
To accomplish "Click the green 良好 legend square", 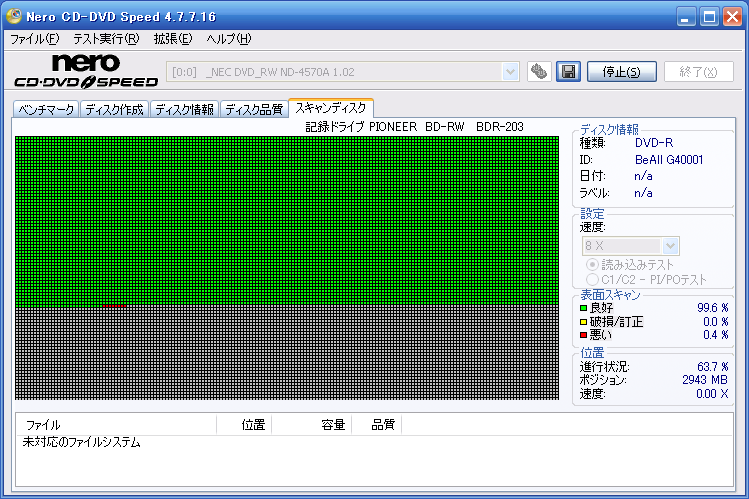I will point(583,308).
